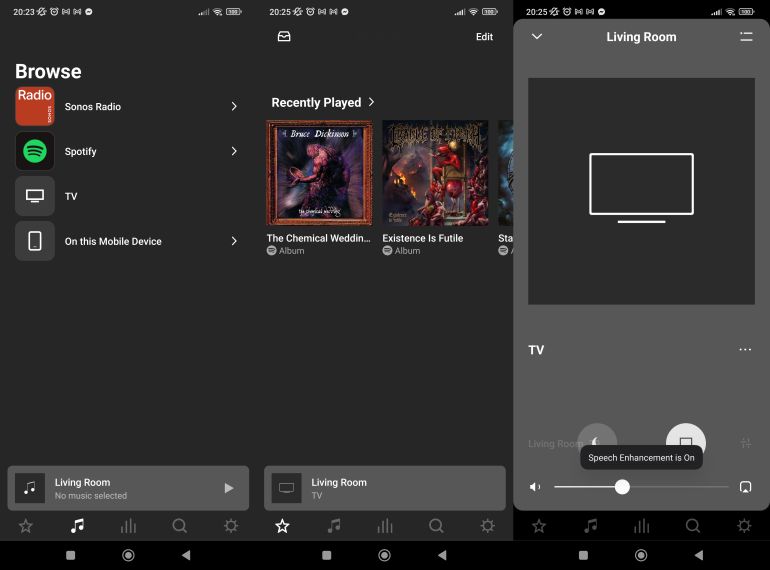Open Rooms bars icon on Recently Played screen

click(385, 526)
